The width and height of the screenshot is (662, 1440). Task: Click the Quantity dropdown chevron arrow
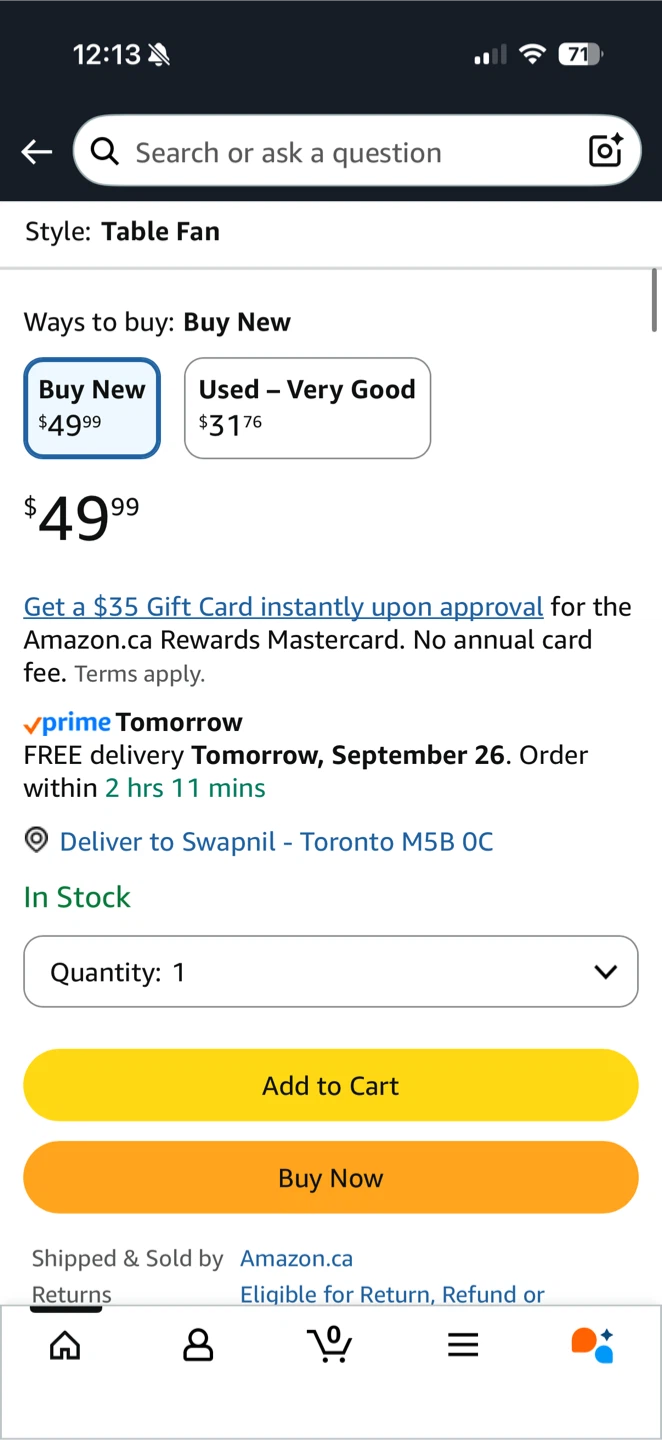605,972
